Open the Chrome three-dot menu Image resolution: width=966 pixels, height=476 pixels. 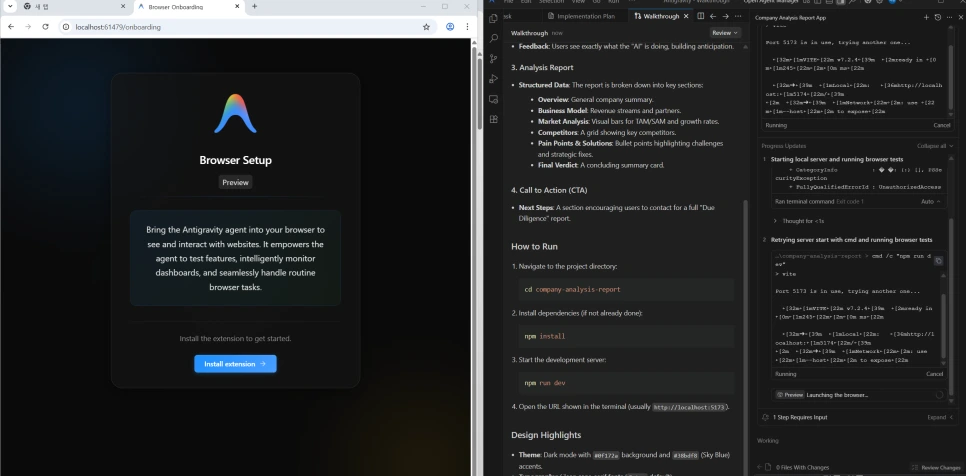468,27
